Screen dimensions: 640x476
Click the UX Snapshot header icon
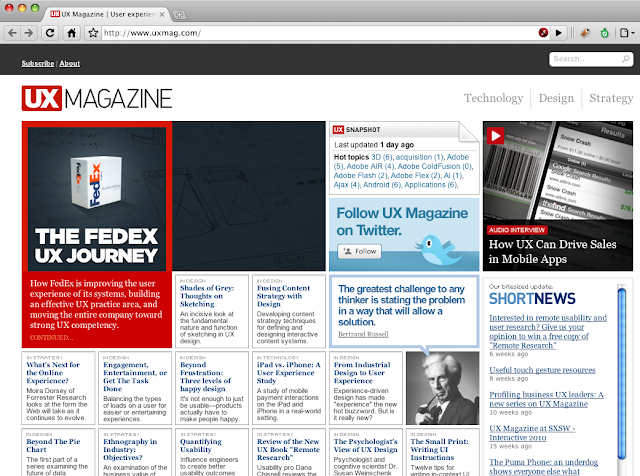click(x=338, y=129)
